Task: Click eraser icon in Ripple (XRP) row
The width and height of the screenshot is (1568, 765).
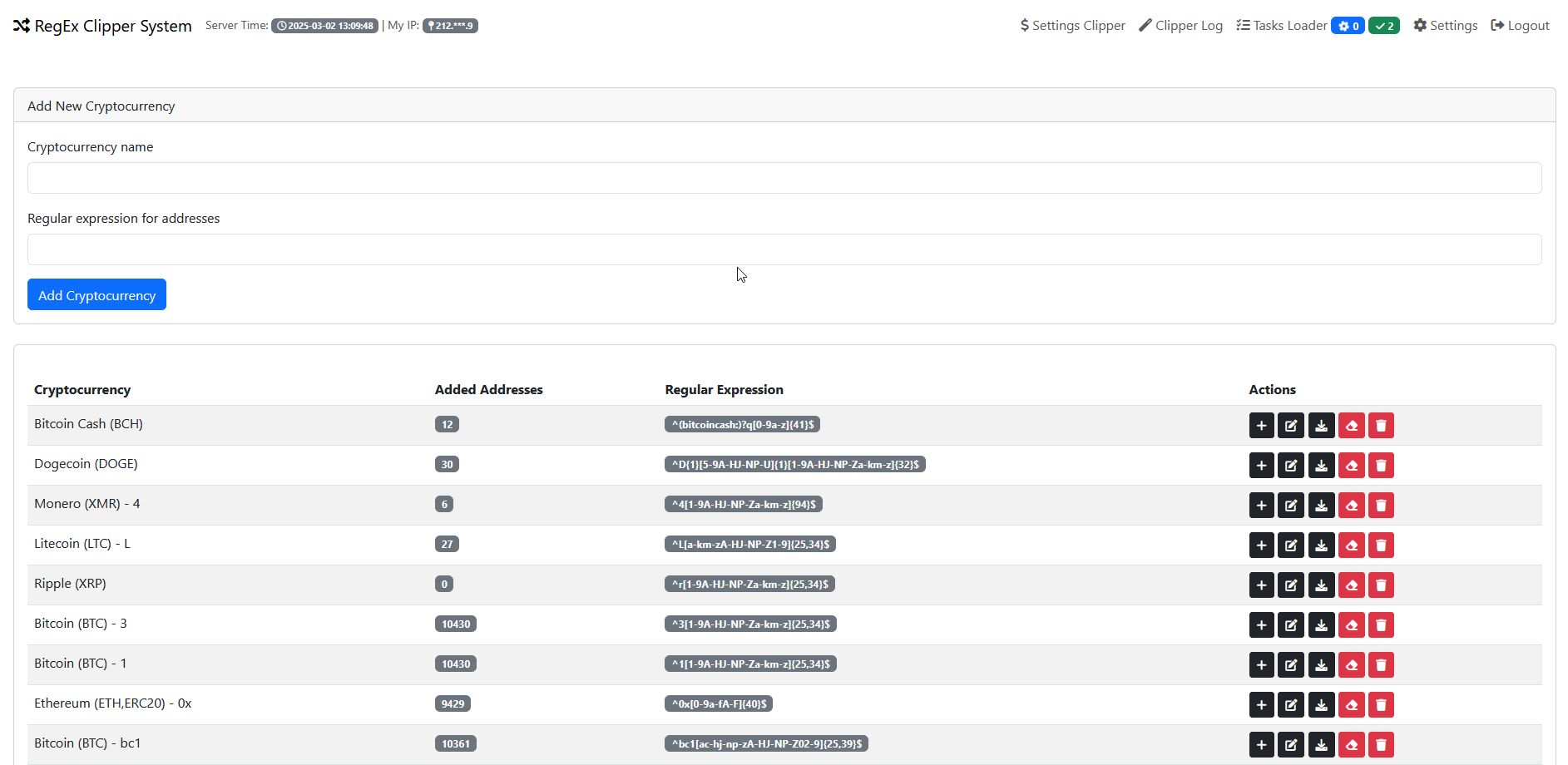Action: 1351,585
